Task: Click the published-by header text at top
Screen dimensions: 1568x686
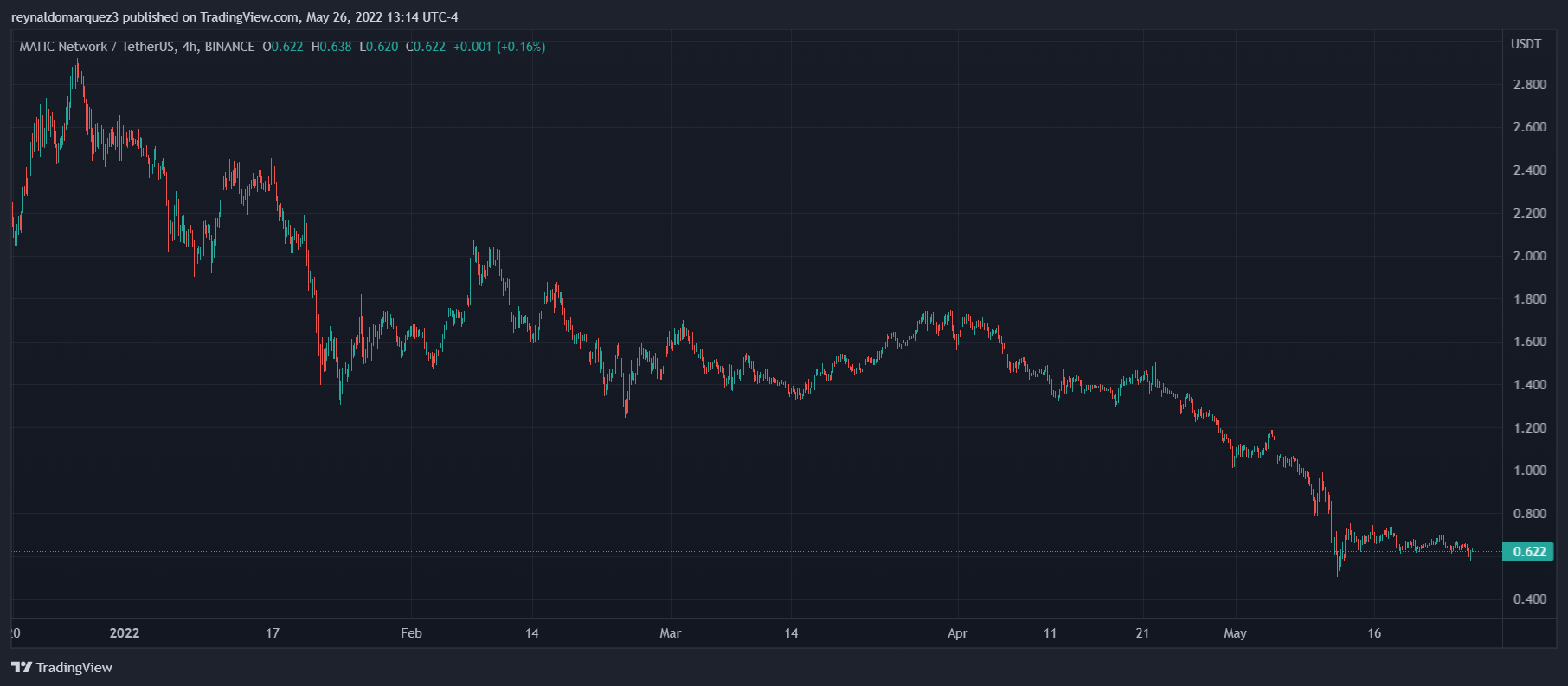Action: 235,17
